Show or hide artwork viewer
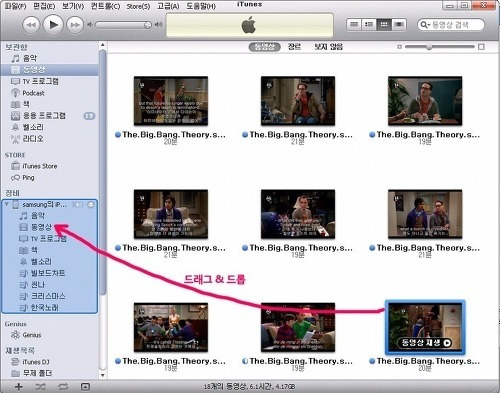 (x=85, y=387)
